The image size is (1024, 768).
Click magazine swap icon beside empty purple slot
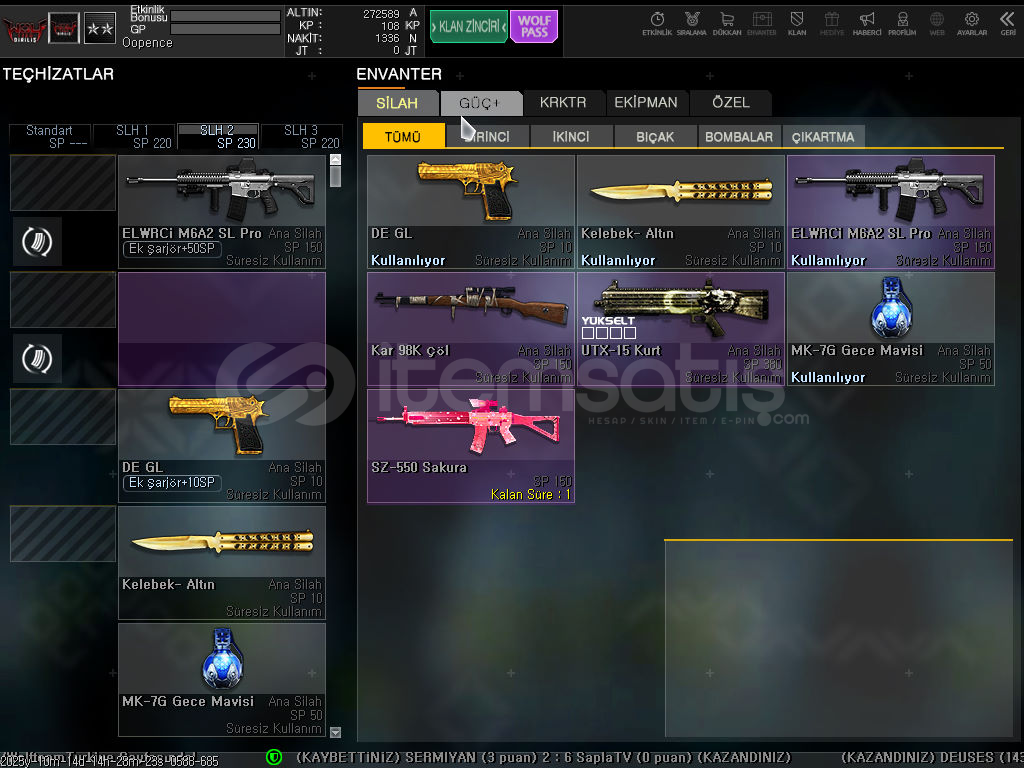(37, 358)
